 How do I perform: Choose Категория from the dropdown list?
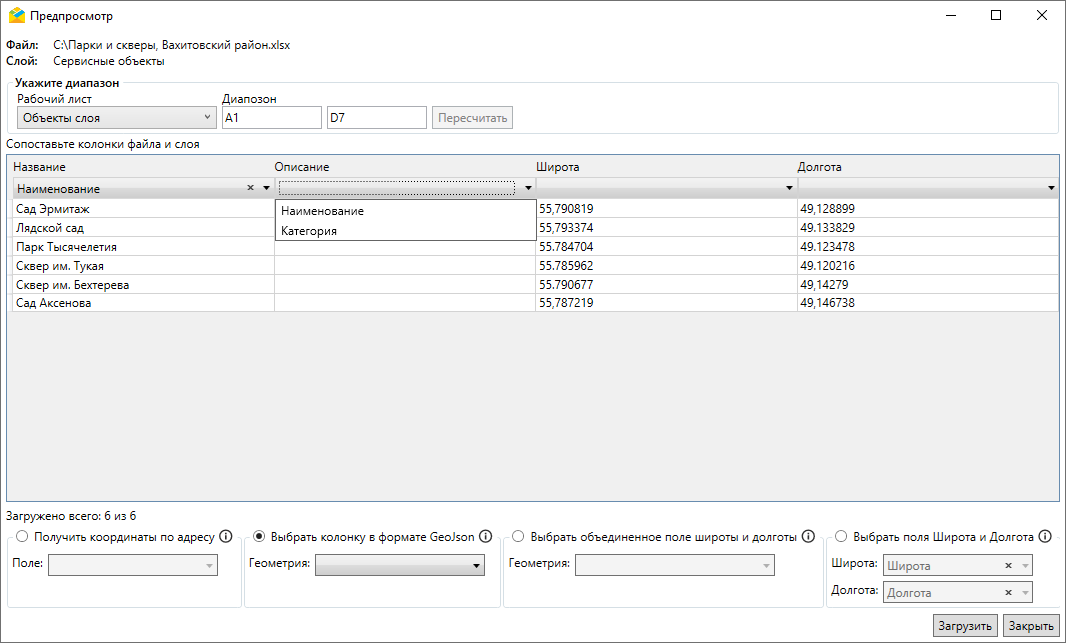tap(309, 231)
